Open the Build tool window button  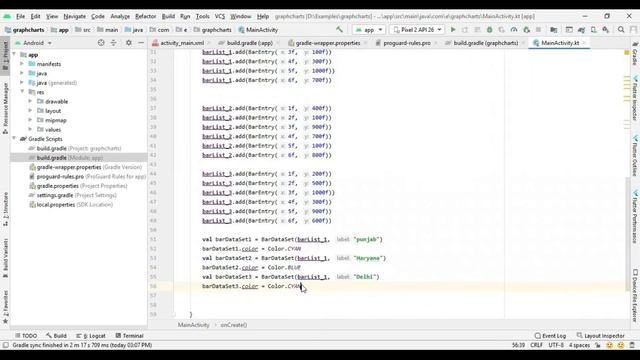tap(56, 336)
